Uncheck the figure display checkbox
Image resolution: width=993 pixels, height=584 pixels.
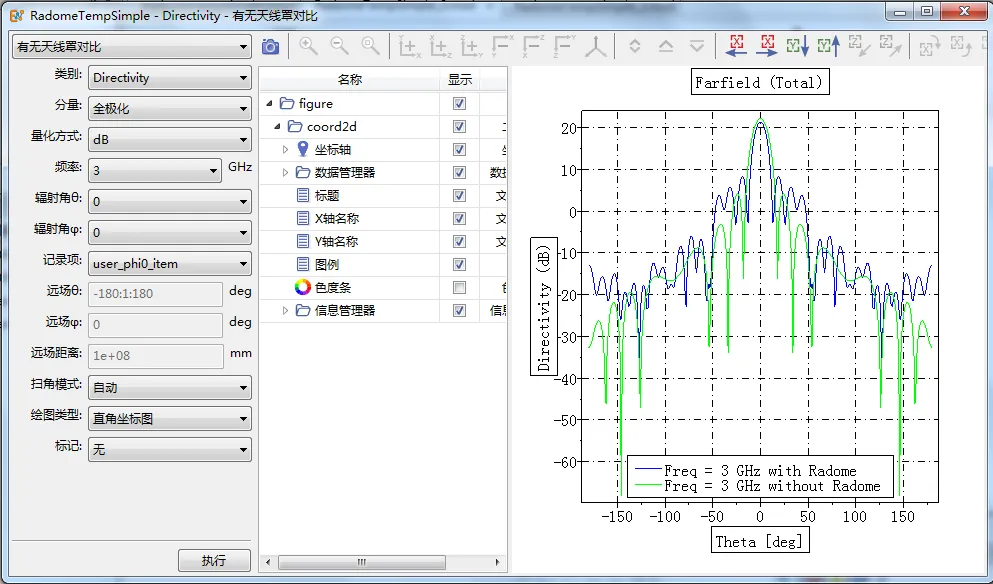click(x=459, y=103)
